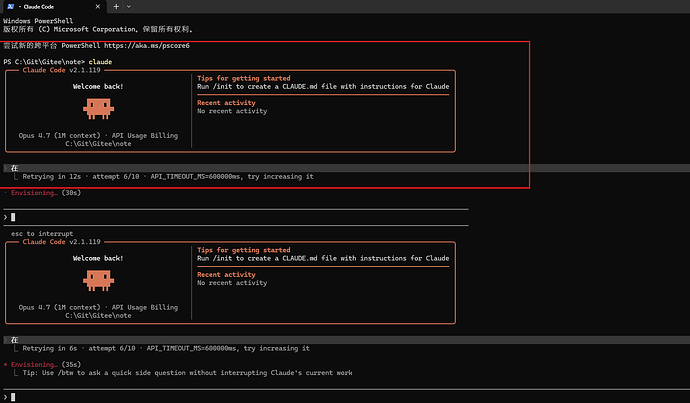The width and height of the screenshot is (690, 403).
Task: Click the second 'Recent activity' heading
Action: coord(226,275)
